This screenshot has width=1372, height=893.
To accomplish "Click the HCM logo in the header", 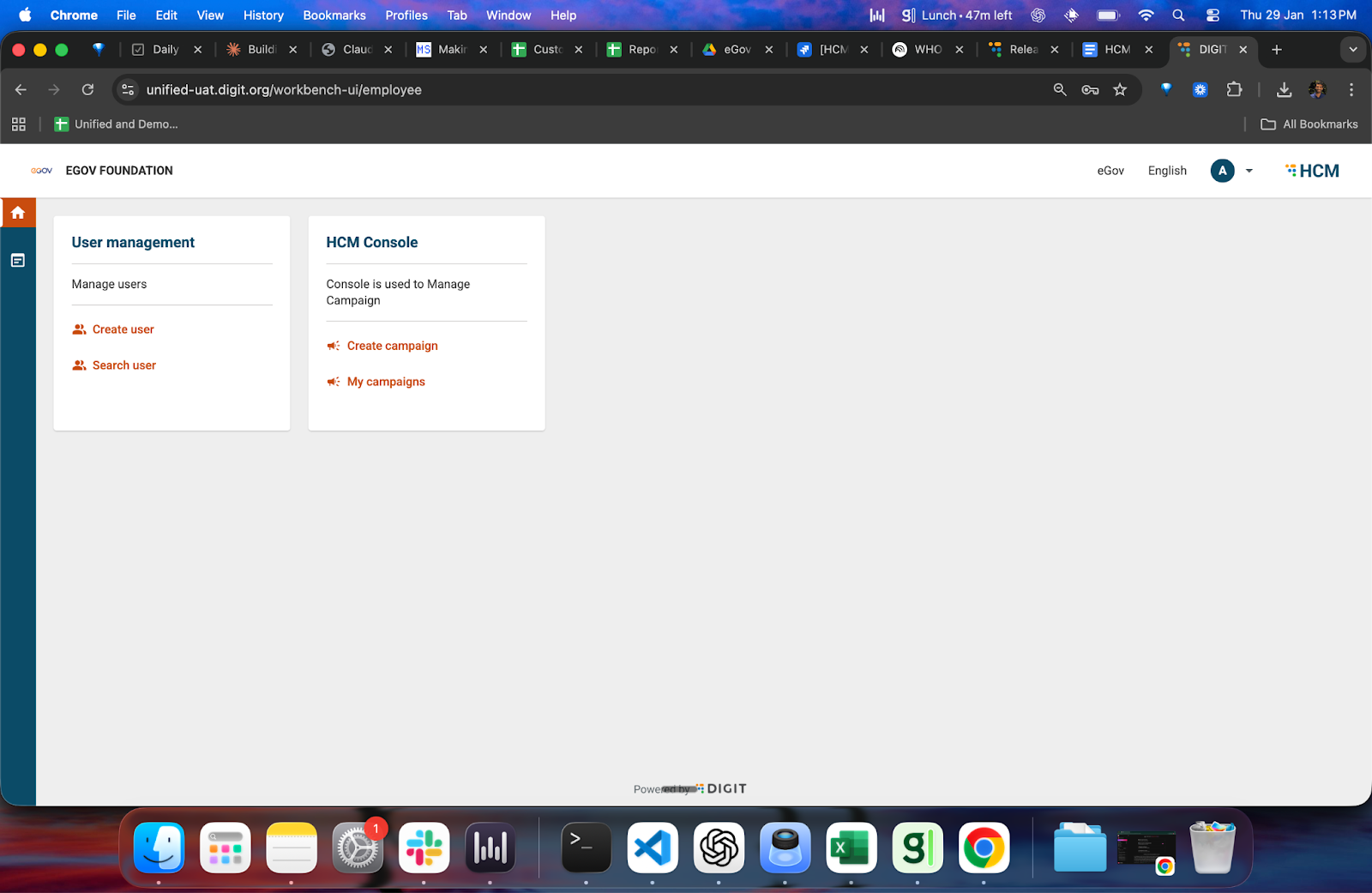I will 1313,171.
